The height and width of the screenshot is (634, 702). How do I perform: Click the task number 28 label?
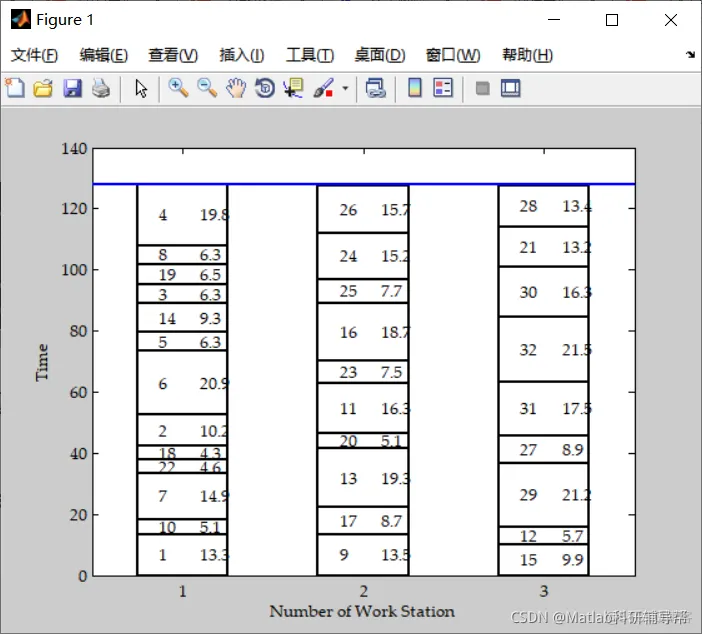coord(528,206)
